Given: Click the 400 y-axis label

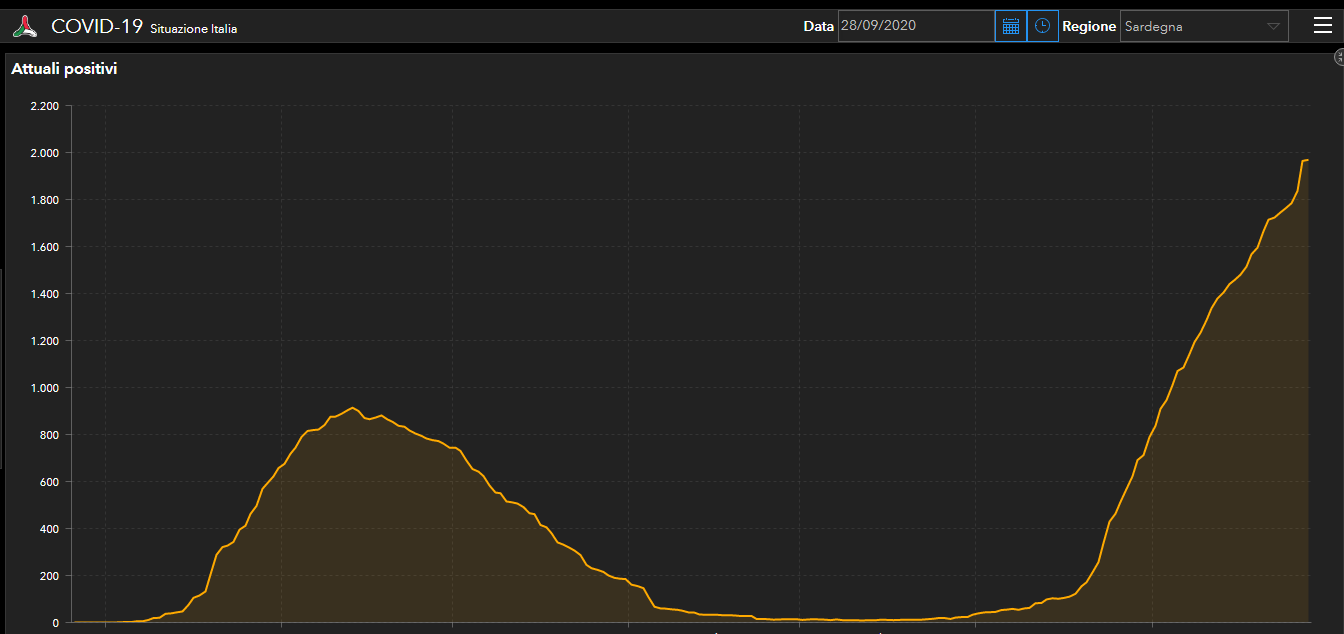Looking at the screenshot, I should (49, 529).
